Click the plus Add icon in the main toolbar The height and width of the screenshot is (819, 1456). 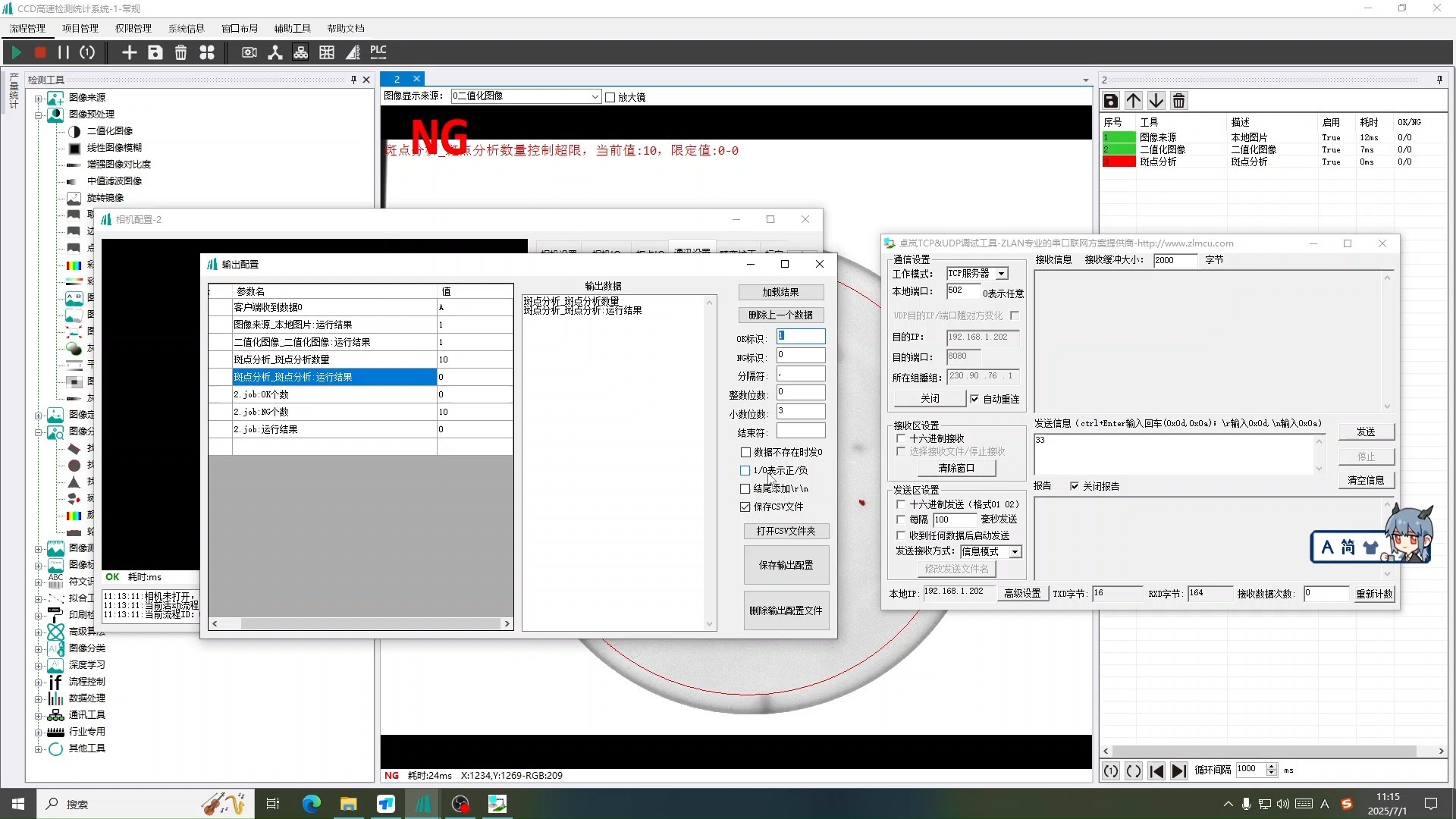pos(130,52)
